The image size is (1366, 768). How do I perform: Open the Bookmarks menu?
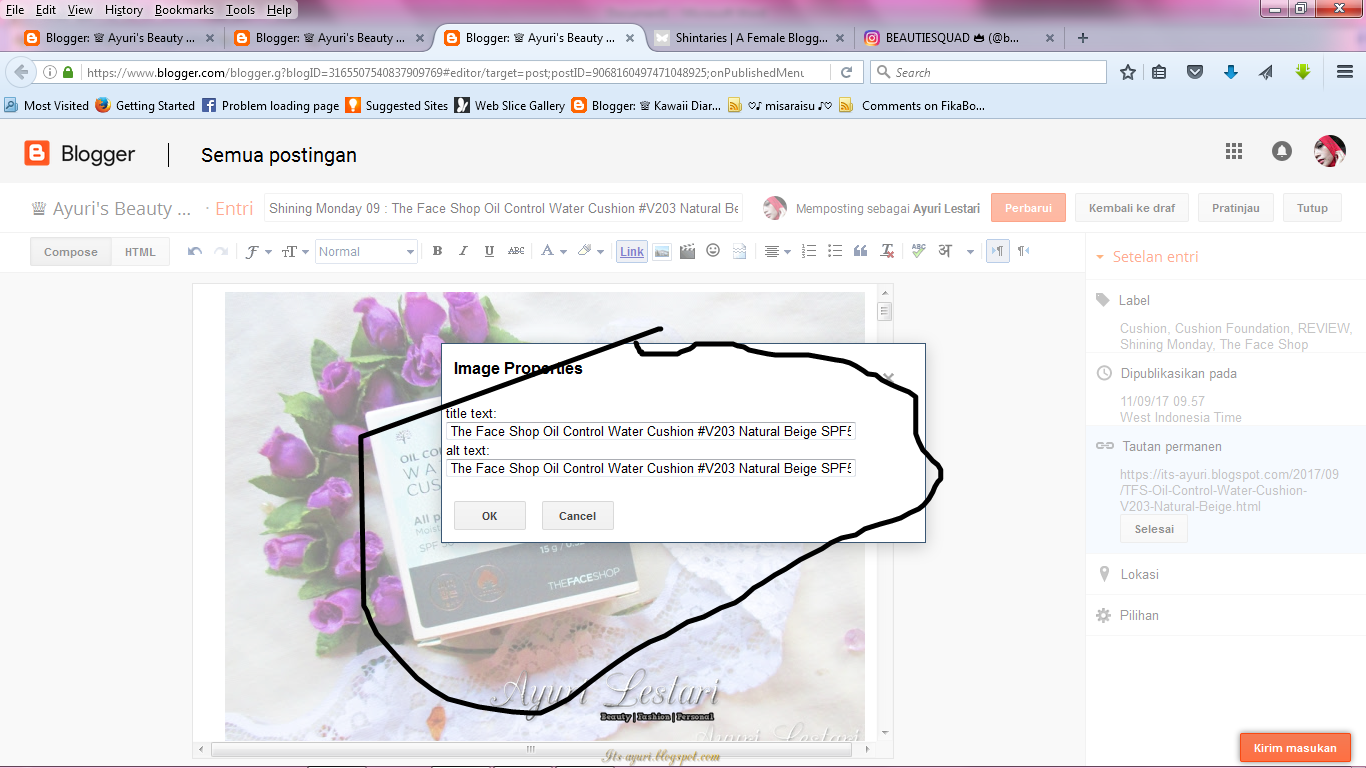(x=184, y=10)
